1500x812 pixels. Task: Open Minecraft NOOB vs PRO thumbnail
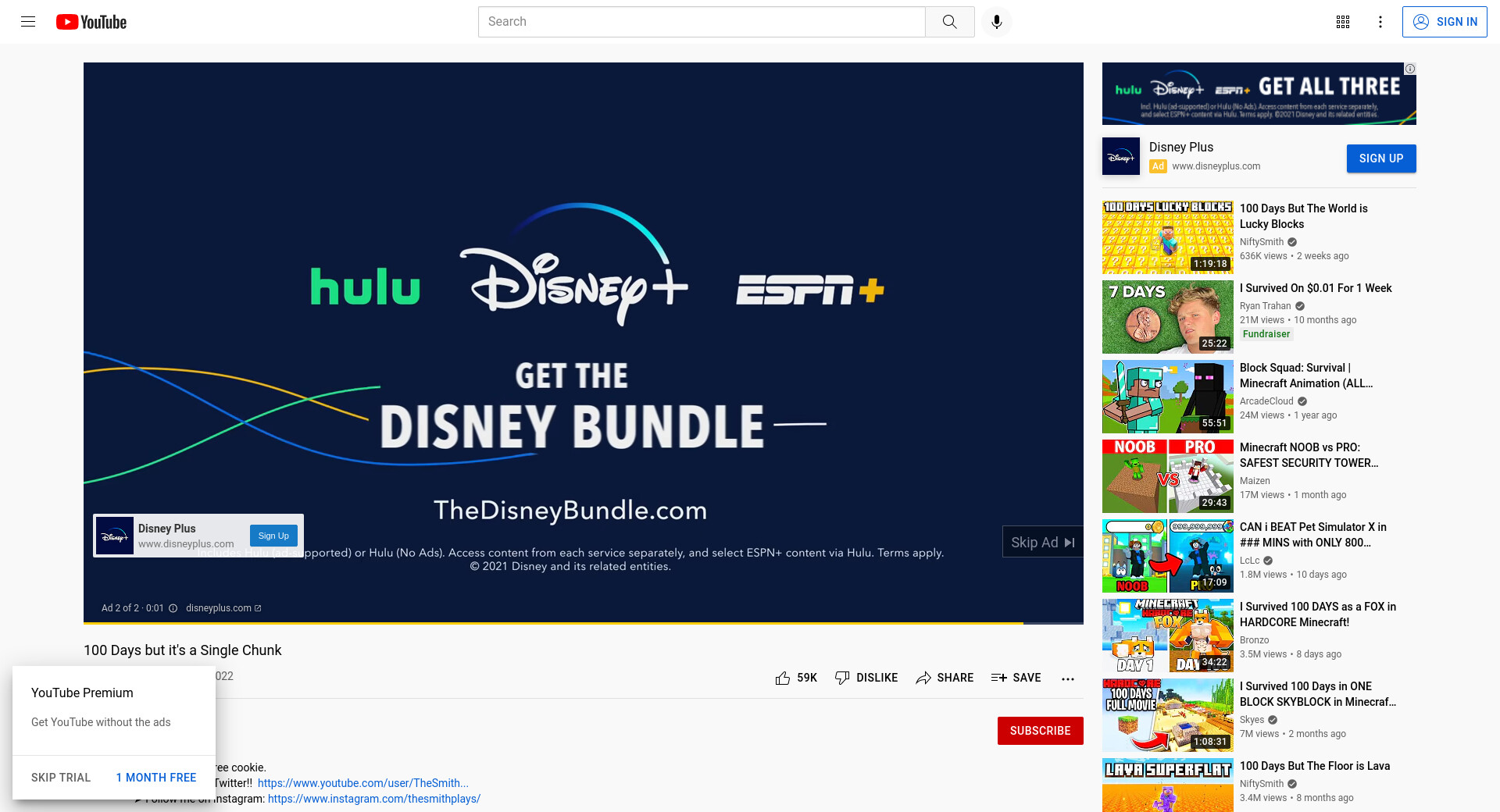[x=1167, y=476]
